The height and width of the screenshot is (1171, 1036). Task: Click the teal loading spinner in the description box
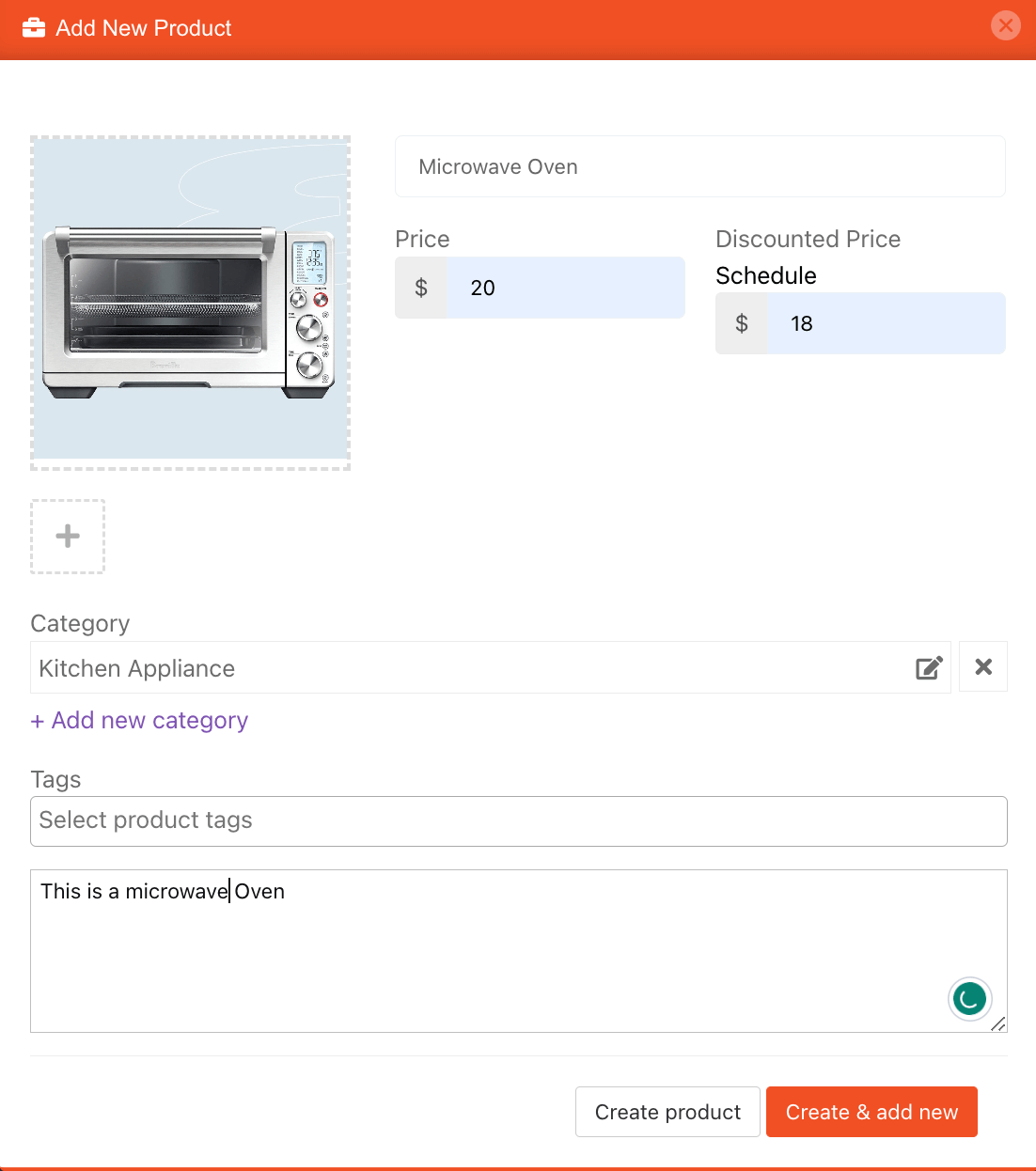[969, 999]
